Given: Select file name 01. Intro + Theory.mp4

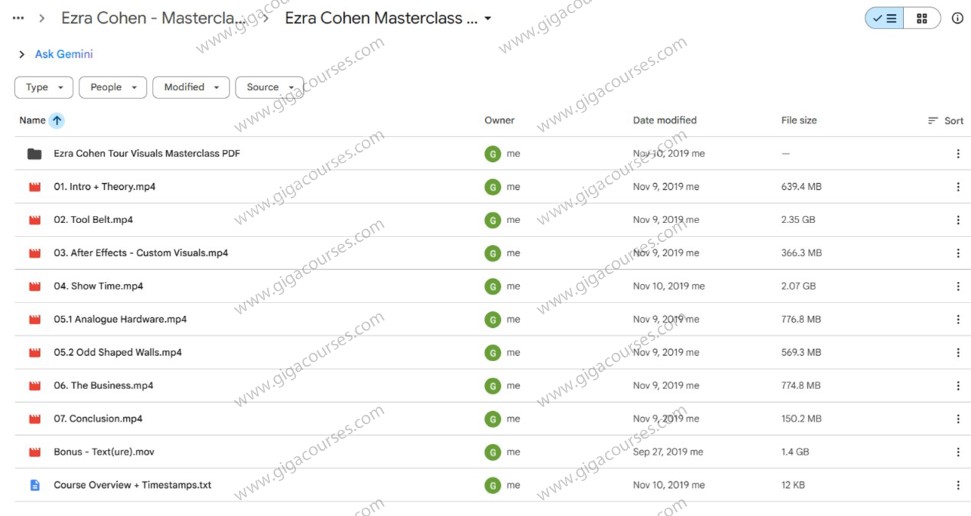Looking at the screenshot, I should (104, 186).
